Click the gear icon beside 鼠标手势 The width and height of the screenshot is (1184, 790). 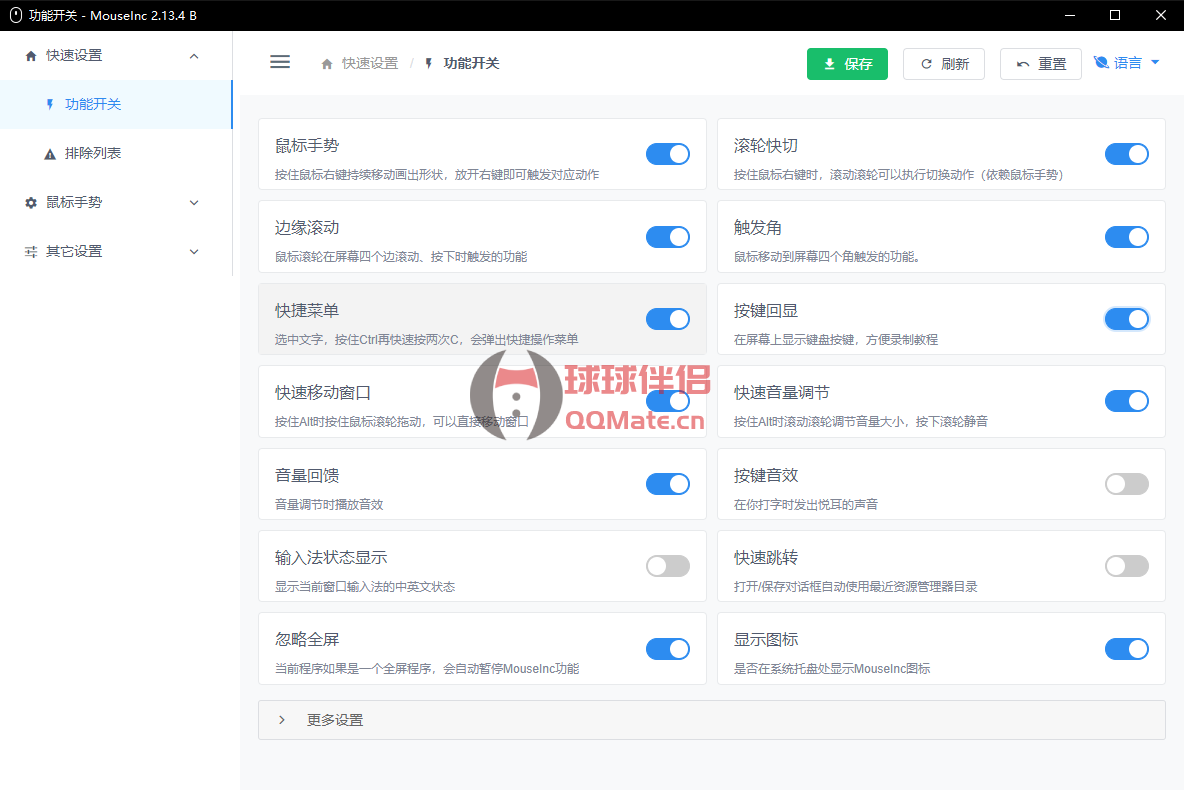[31, 203]
